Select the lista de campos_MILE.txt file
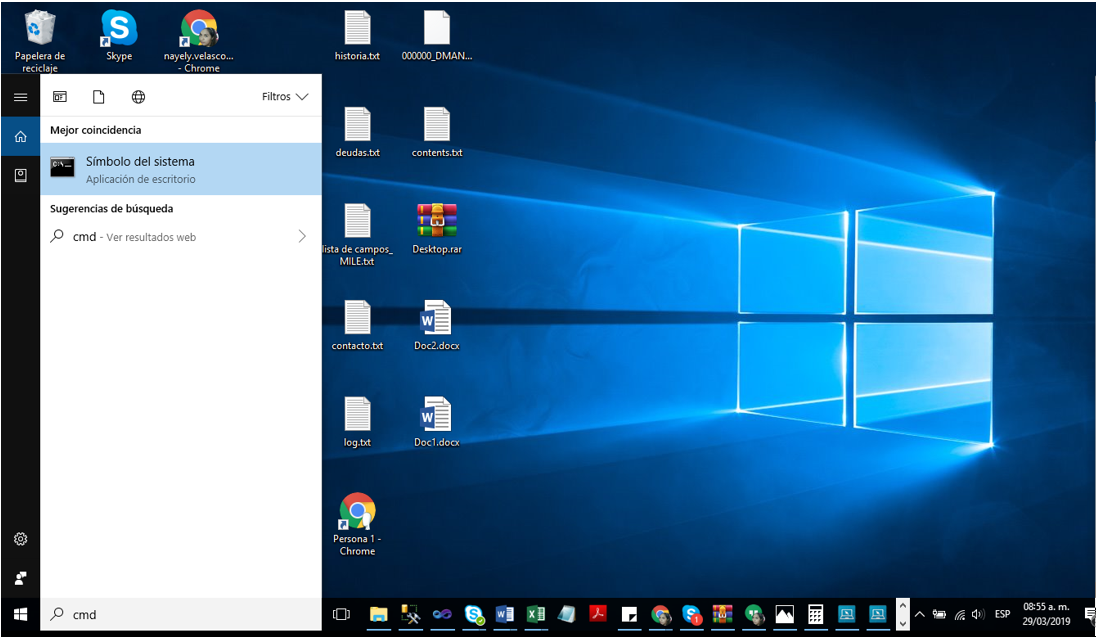This screenshot has width=1097, height=637. tap(358, 234)
